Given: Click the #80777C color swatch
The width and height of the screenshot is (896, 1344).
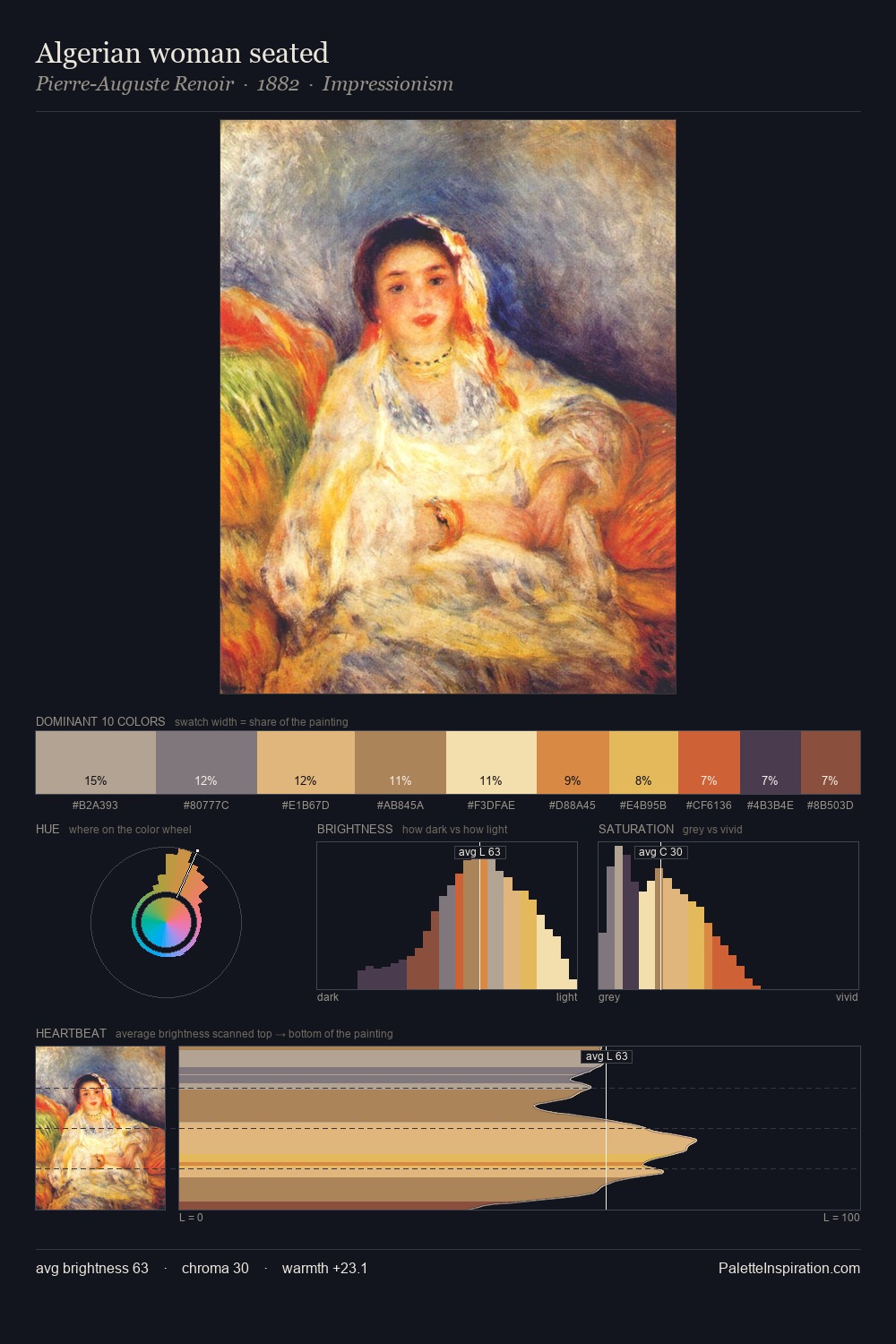Looking at the screenshot, I should pos(206,762).
